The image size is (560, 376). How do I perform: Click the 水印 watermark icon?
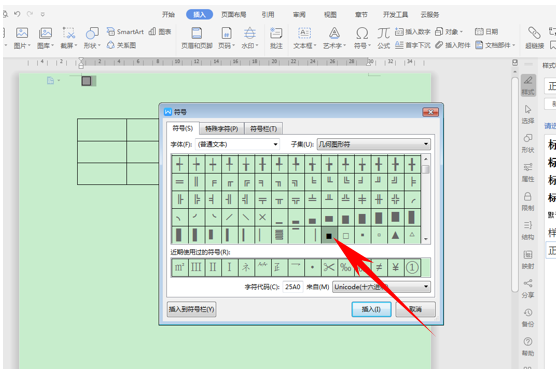tap(250, 33)
